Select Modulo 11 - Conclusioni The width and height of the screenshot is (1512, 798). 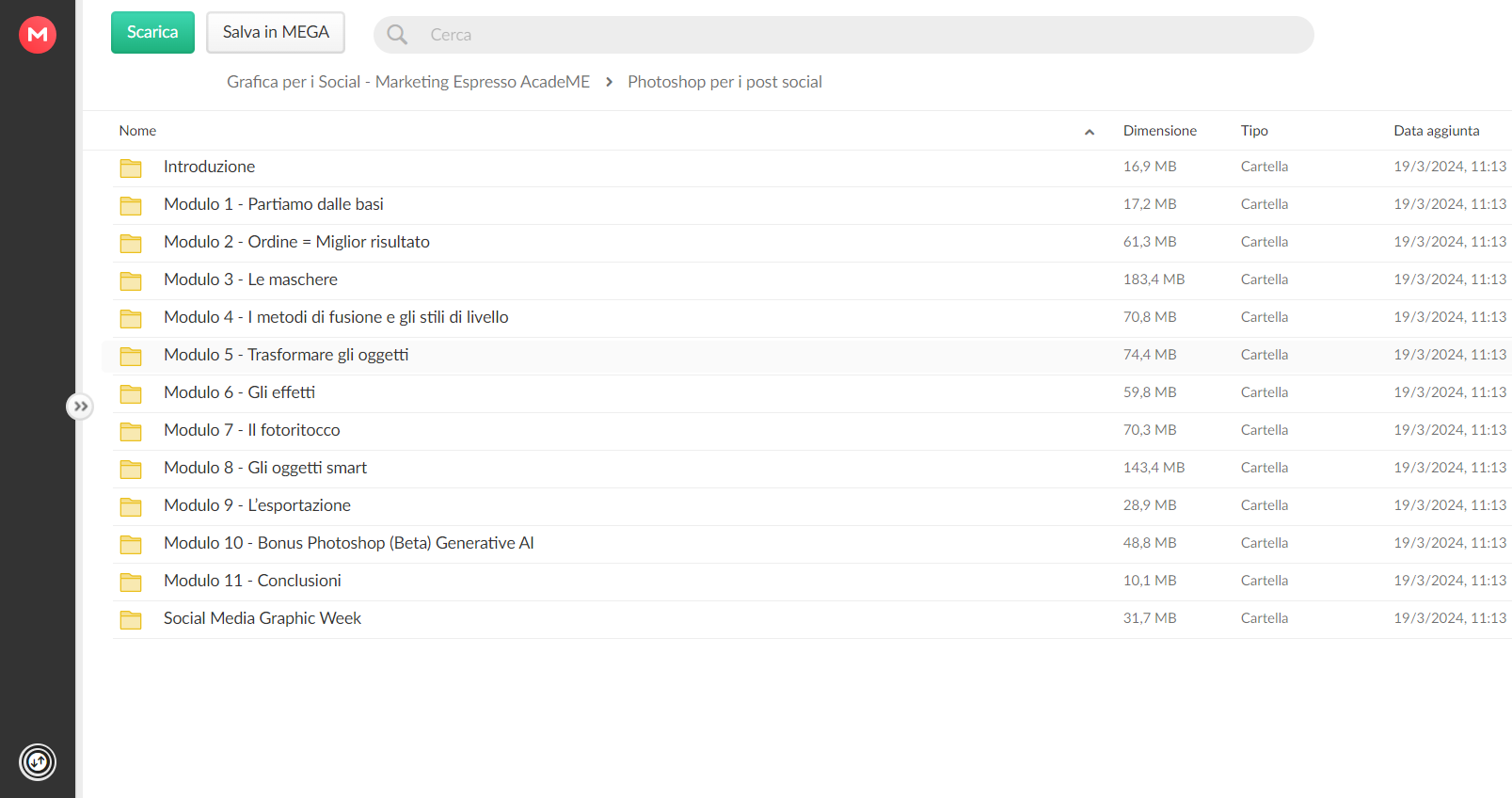click(x=252, y=581)
